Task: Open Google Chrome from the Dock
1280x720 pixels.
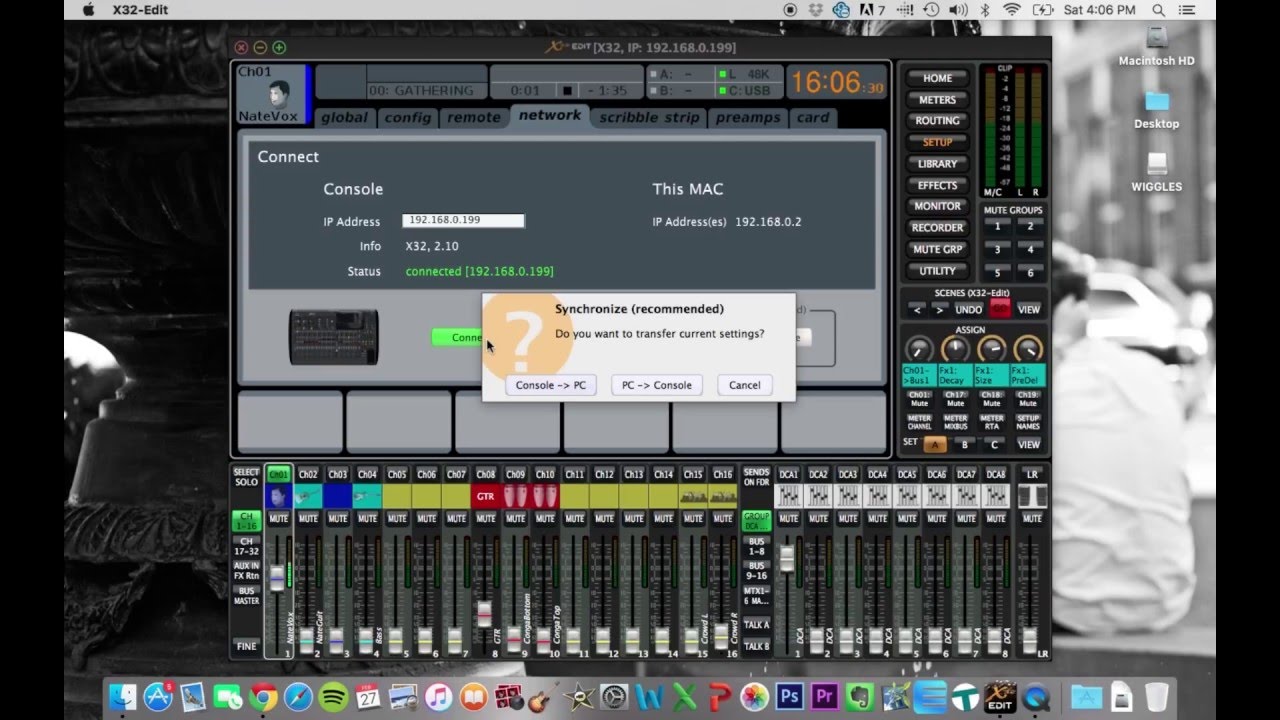Action: pyautogui.click(x=263, y=697)
